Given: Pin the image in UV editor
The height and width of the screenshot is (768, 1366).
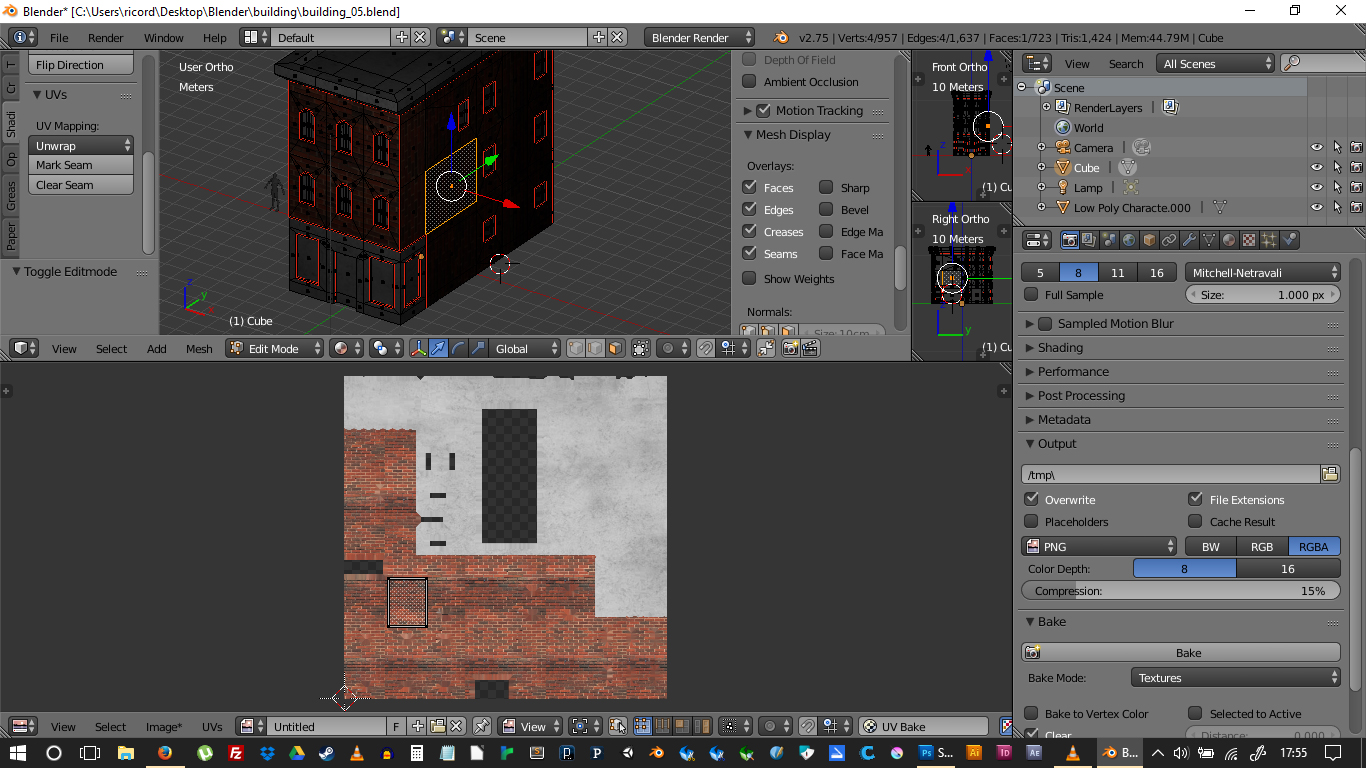Looking at the screenshot, I should pos(481,726).
